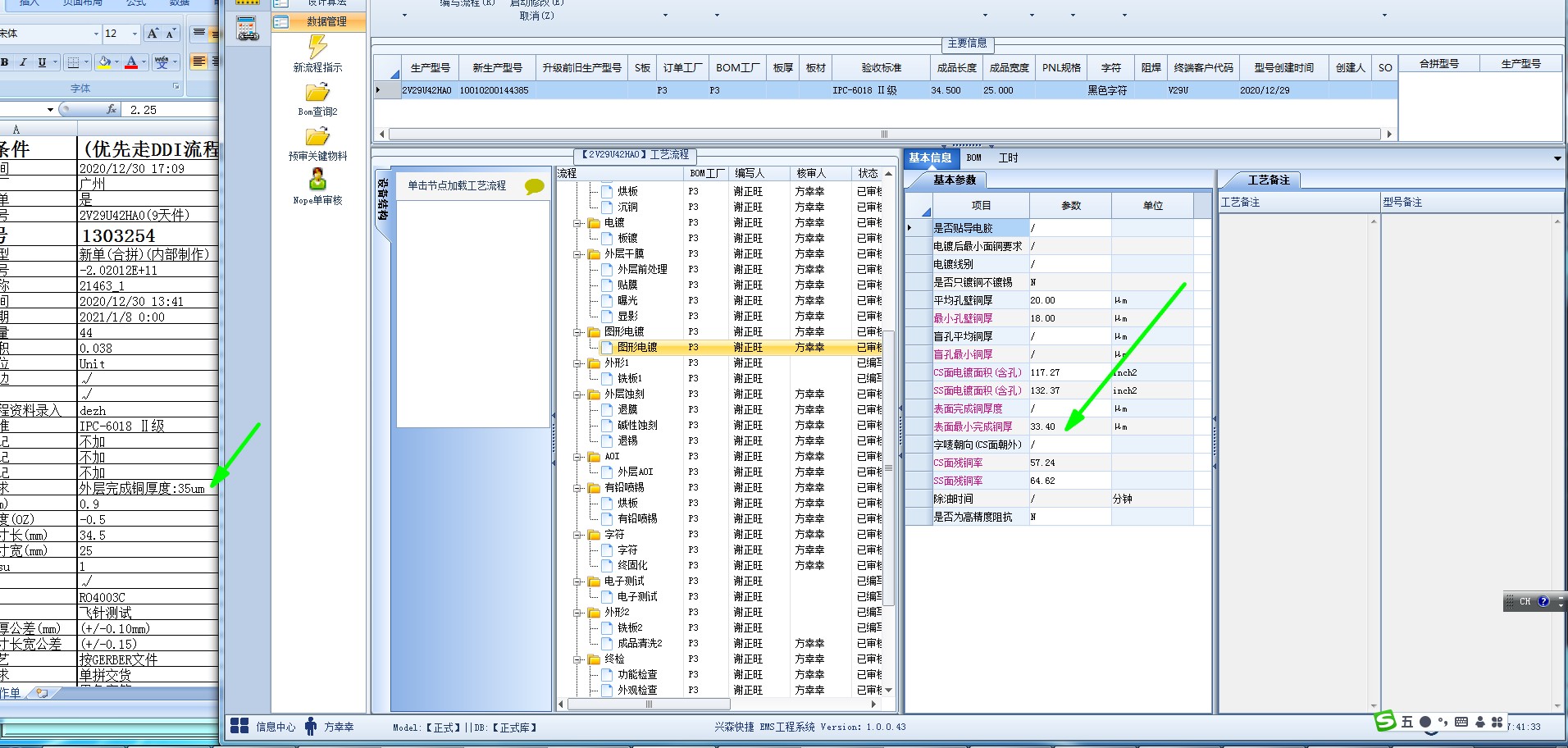Click Excel align text left icon
This screenshot has height=748, width=1568.
pyautogui.click(x=199, y=62)
